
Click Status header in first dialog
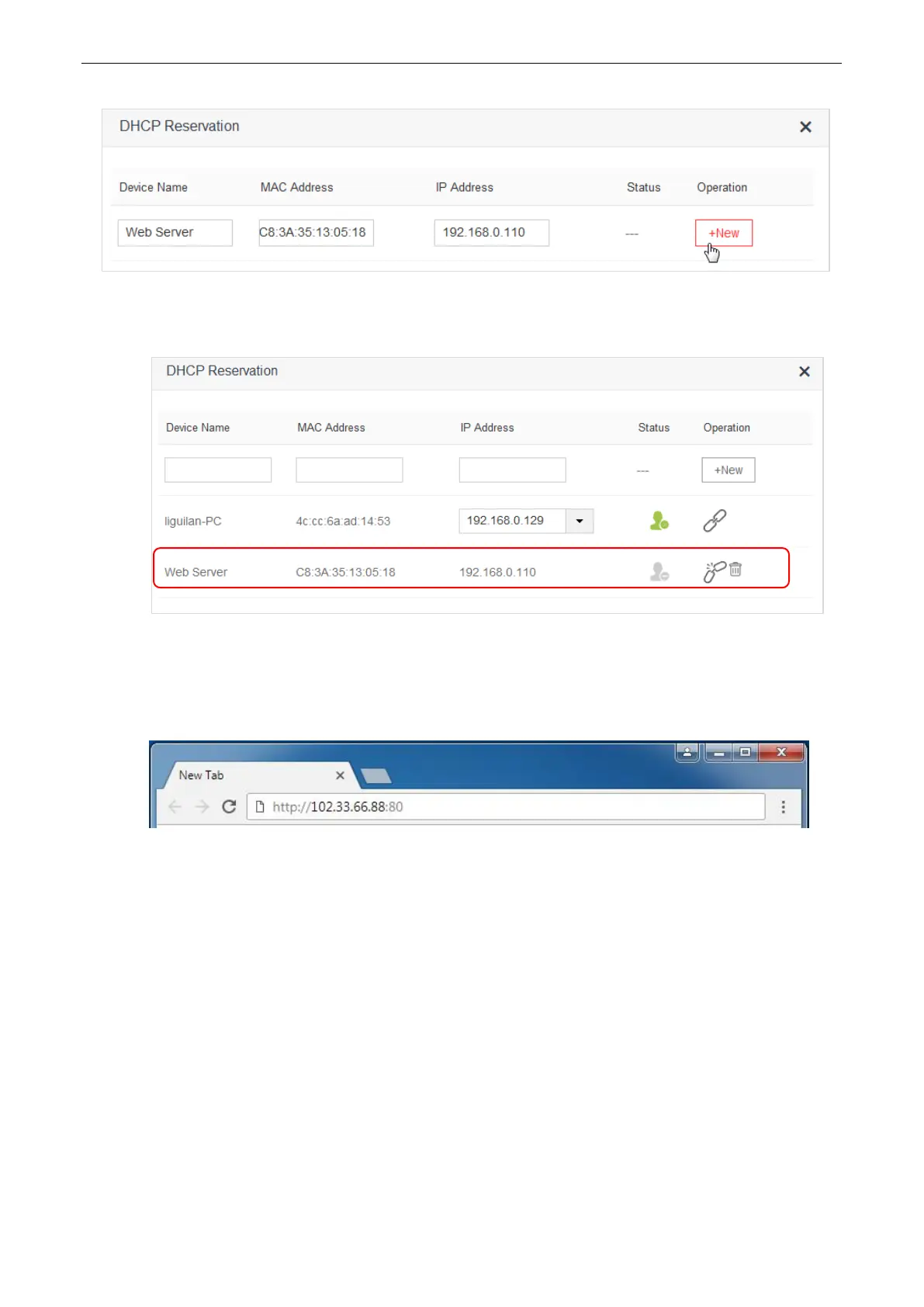pos(643,188)
